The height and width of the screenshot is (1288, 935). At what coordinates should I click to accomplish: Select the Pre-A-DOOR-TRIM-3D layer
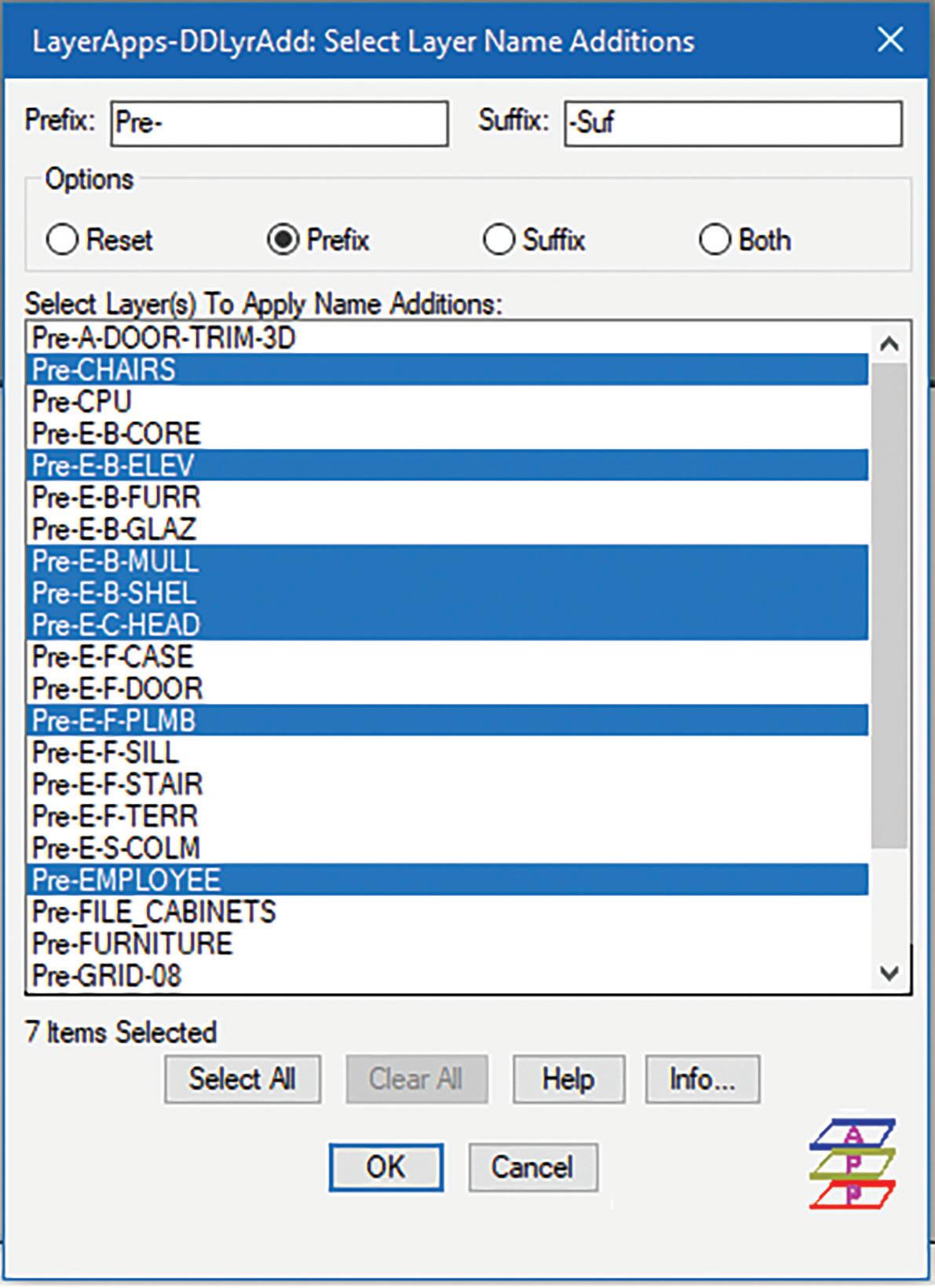447,338
